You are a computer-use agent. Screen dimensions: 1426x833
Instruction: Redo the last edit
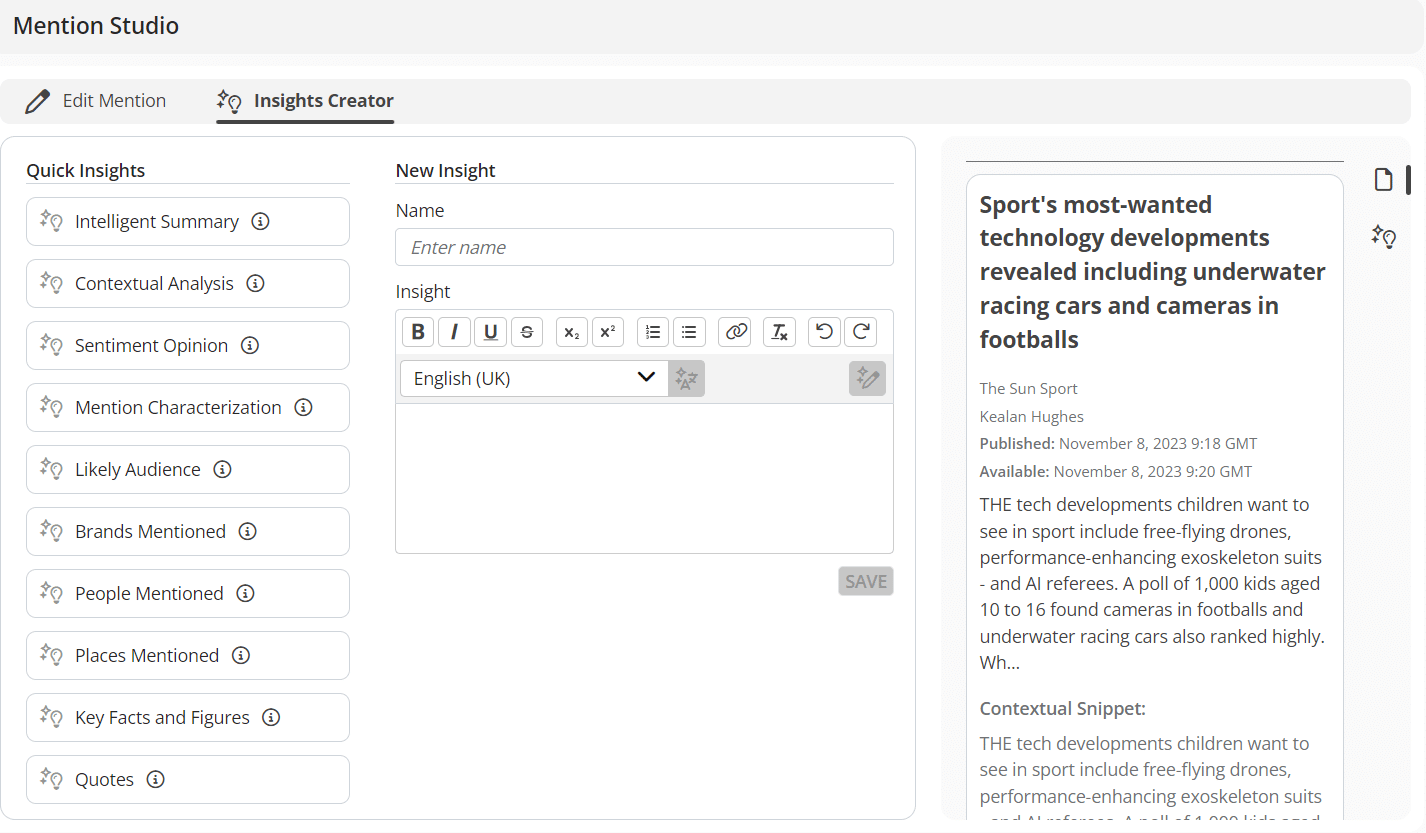(860, 332)
